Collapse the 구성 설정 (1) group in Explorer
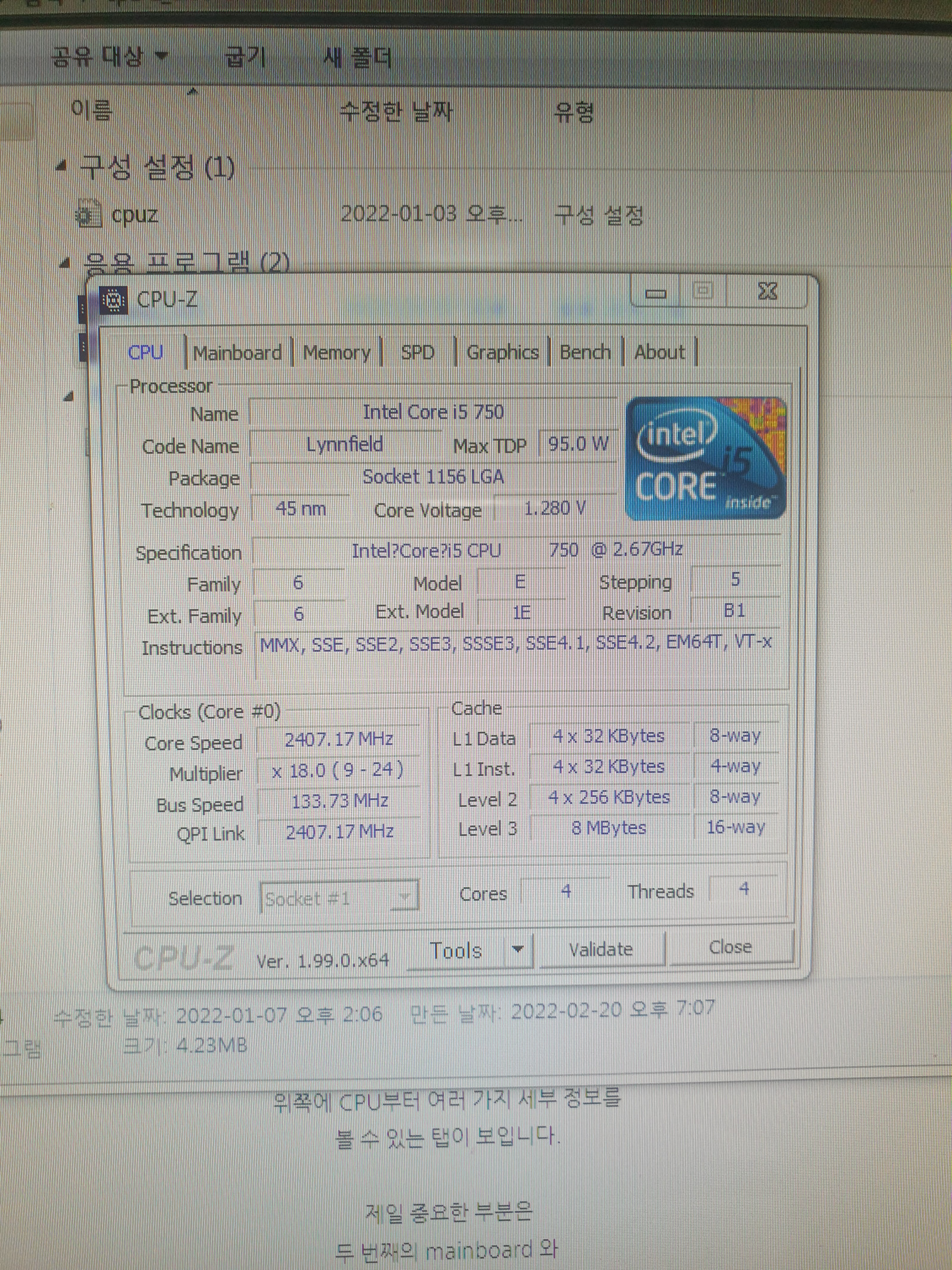Image resolution: width=952 pixels, height=1270 pixels. coord(61,167)
